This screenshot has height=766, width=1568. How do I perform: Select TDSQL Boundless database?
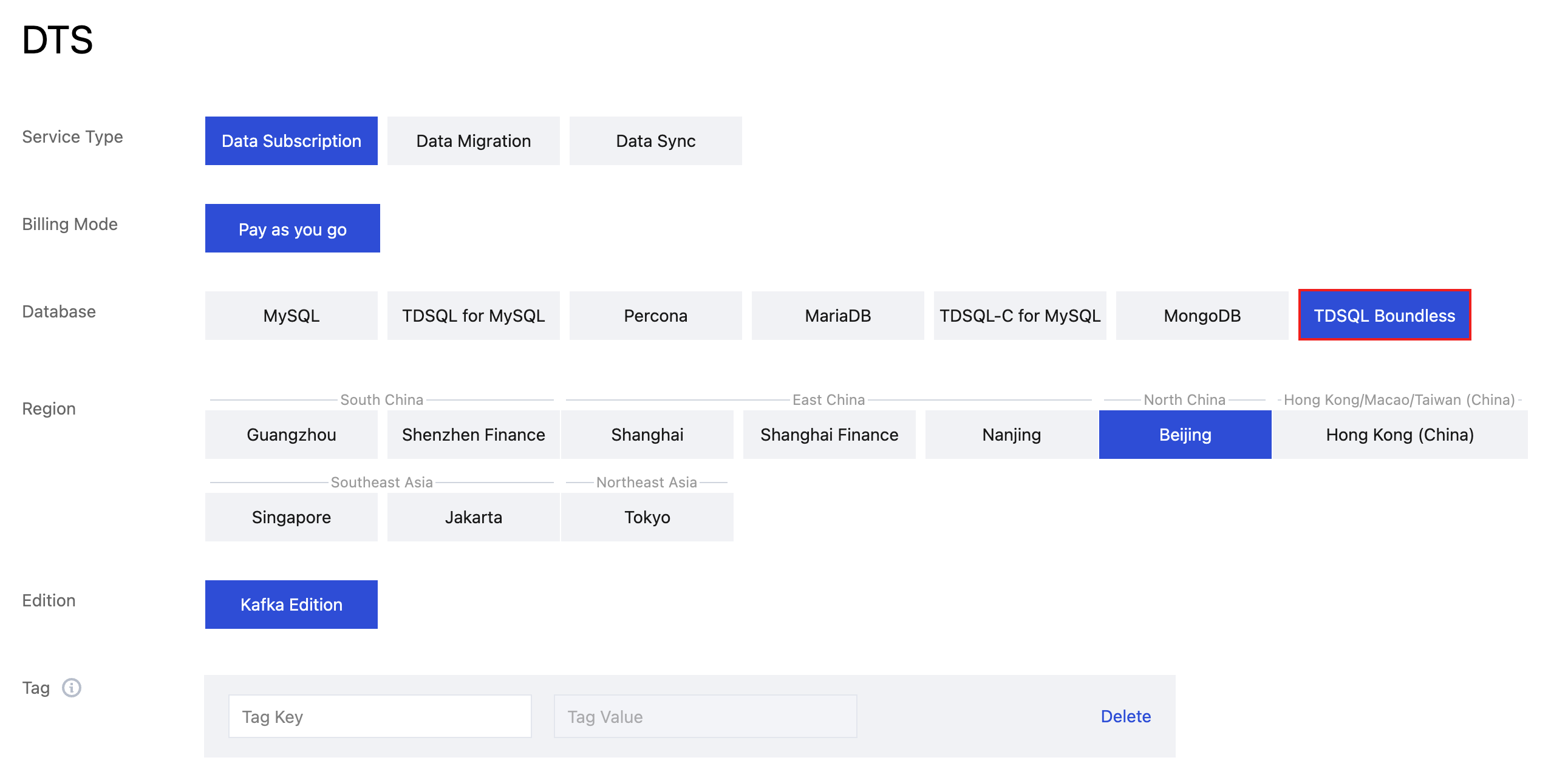(x=1383, y=315)
